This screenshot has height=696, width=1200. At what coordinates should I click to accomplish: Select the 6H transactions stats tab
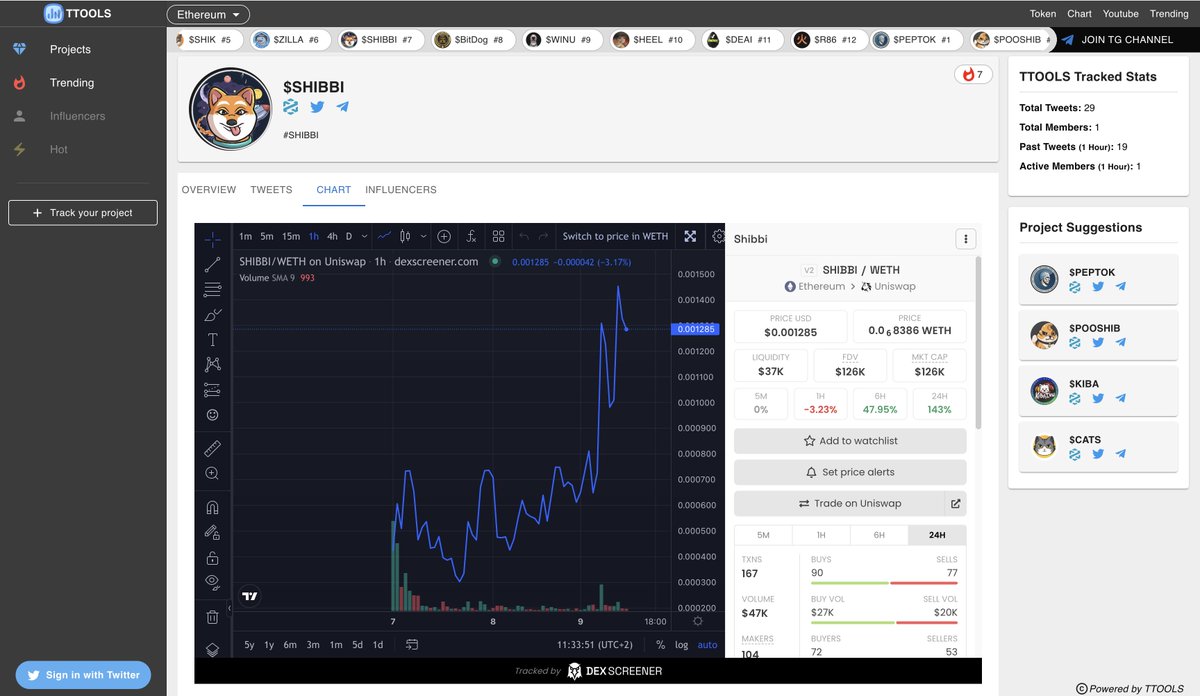click(x=879, y=535)
